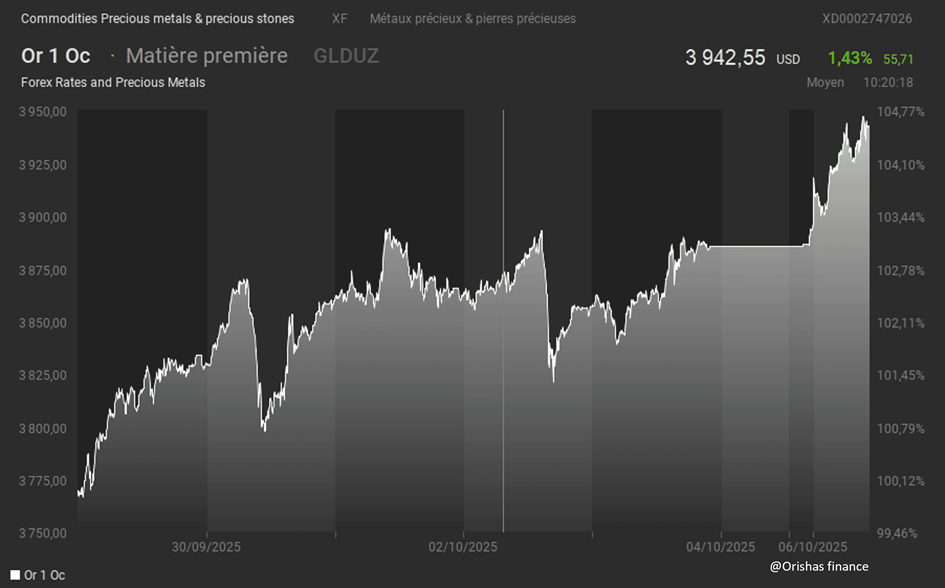Select the Matière première asset type label

[206, 56]
